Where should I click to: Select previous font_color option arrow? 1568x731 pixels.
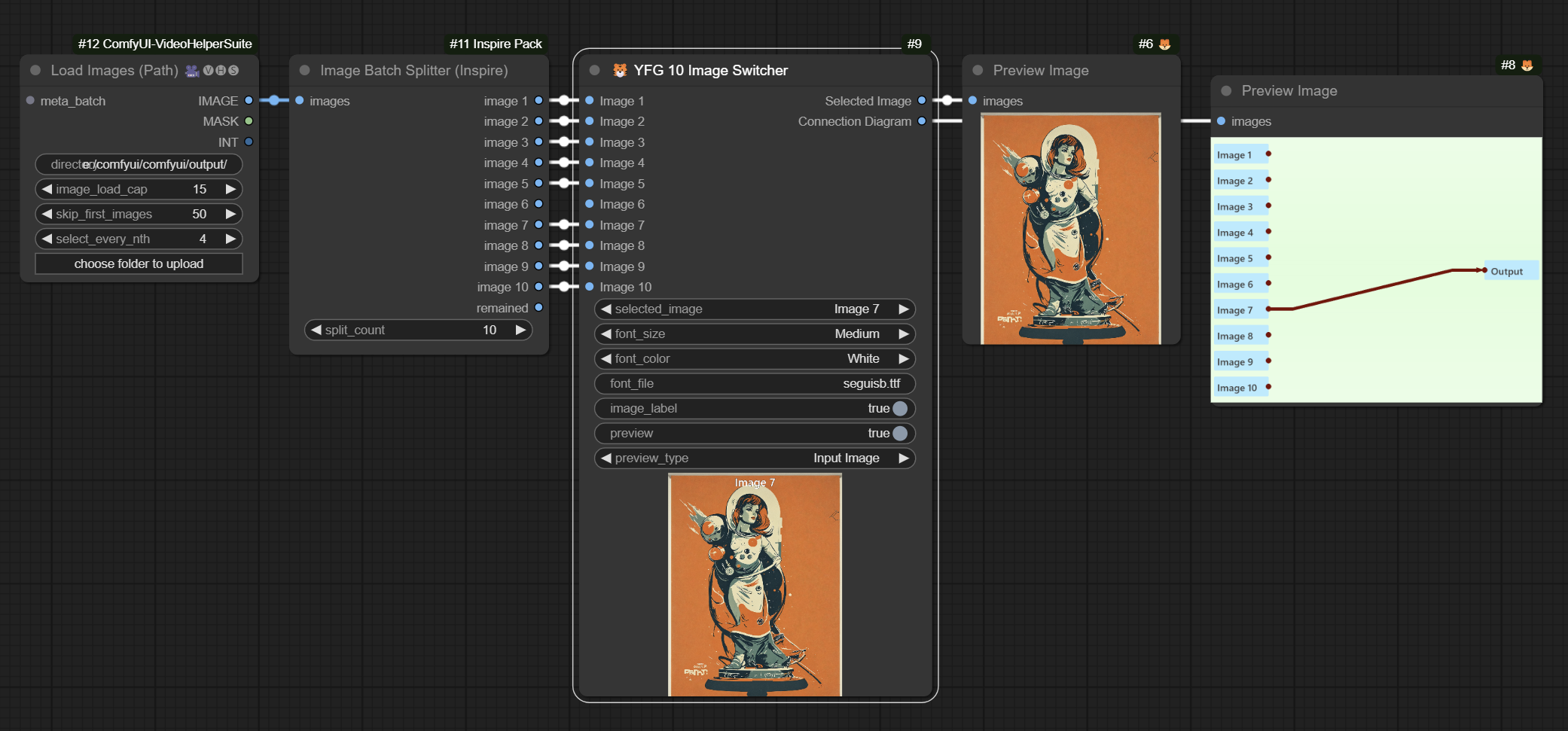[606, 358]
